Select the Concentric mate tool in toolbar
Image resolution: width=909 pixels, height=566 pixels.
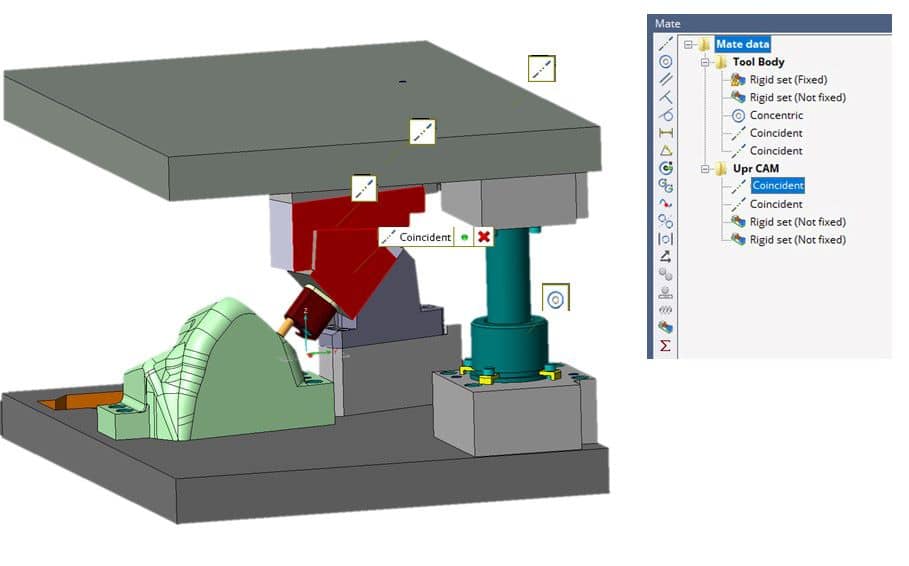coord(665,62)
